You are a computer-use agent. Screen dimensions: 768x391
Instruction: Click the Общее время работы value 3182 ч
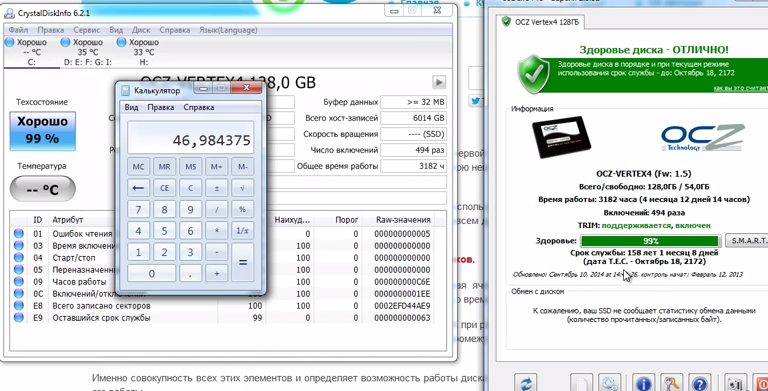(x=413, y=166)
